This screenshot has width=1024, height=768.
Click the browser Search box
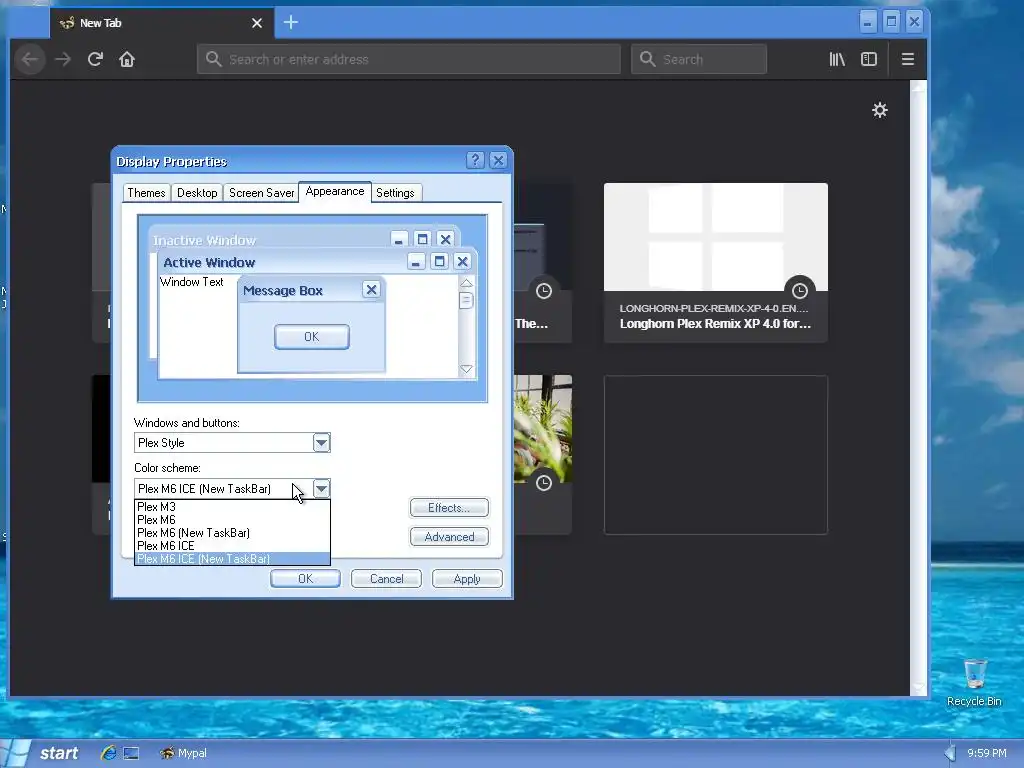699,59
